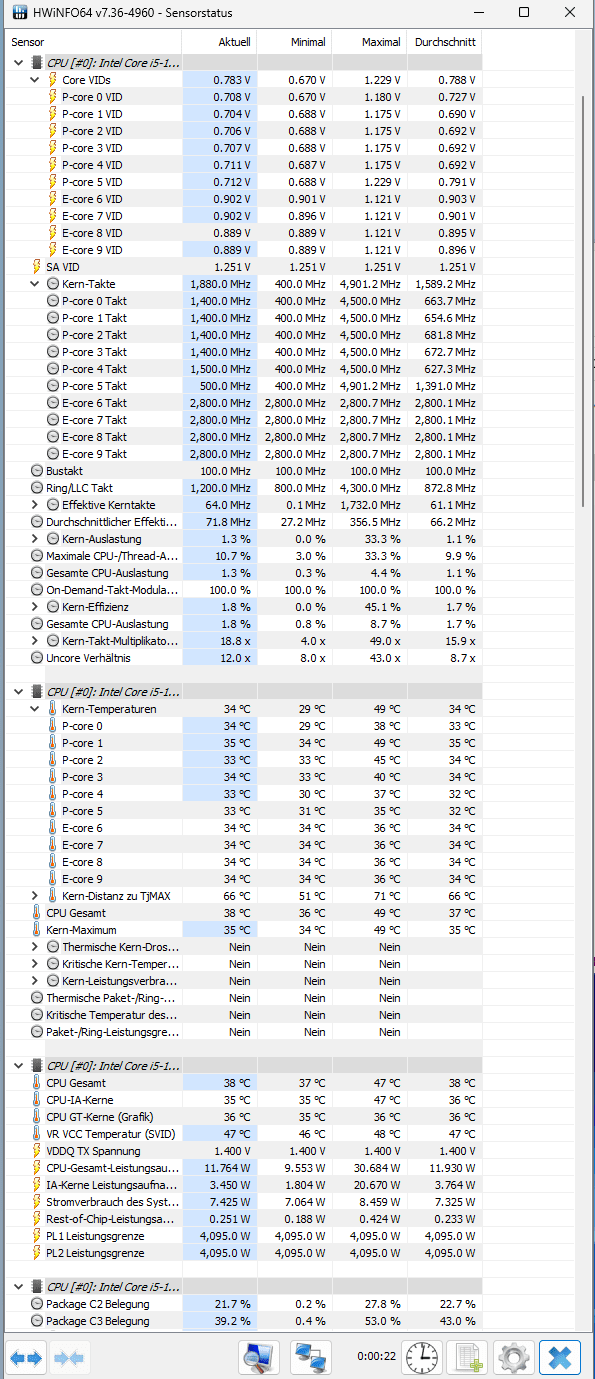
Task: Collapse the Kern-Takte tree node
Action: [36, 284]
